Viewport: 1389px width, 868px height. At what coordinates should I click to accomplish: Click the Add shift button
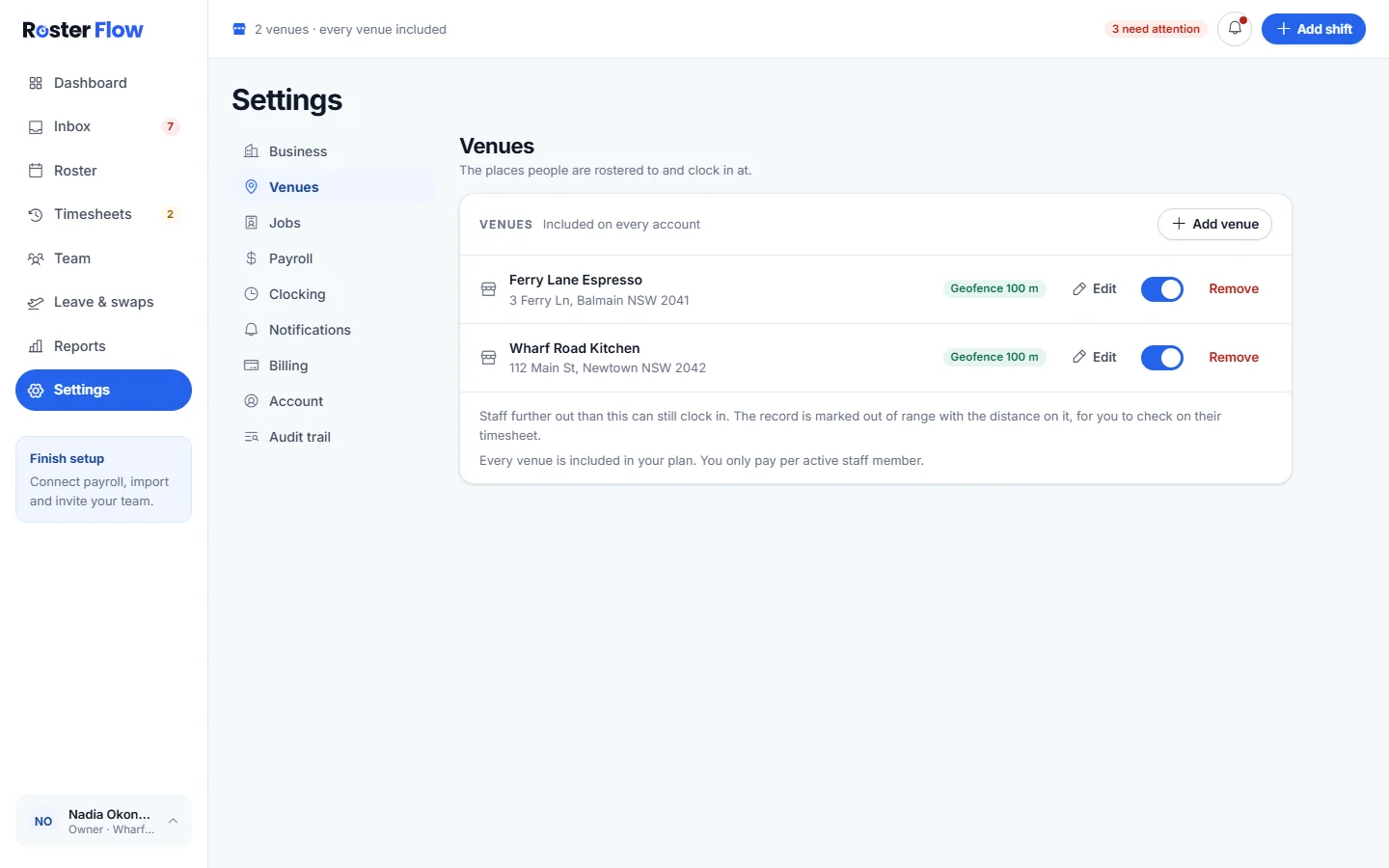(x=1314, y=29)
